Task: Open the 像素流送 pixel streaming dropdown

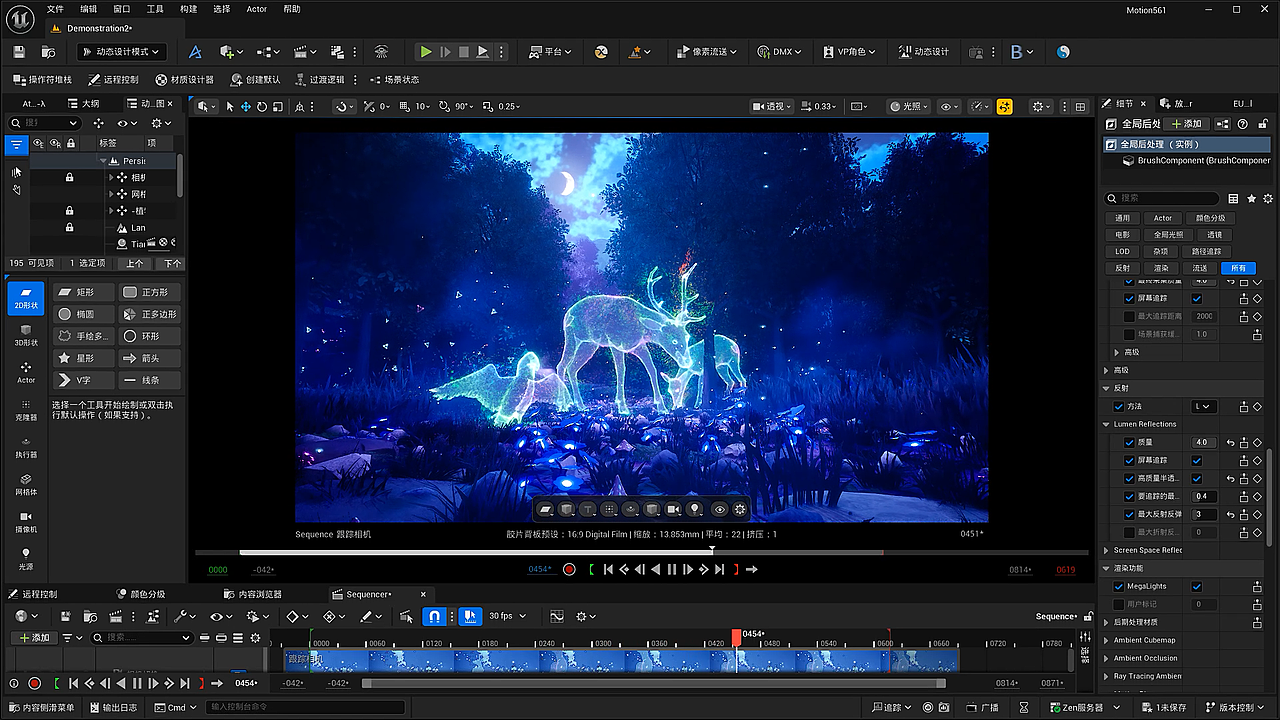Action: [707, 52]
